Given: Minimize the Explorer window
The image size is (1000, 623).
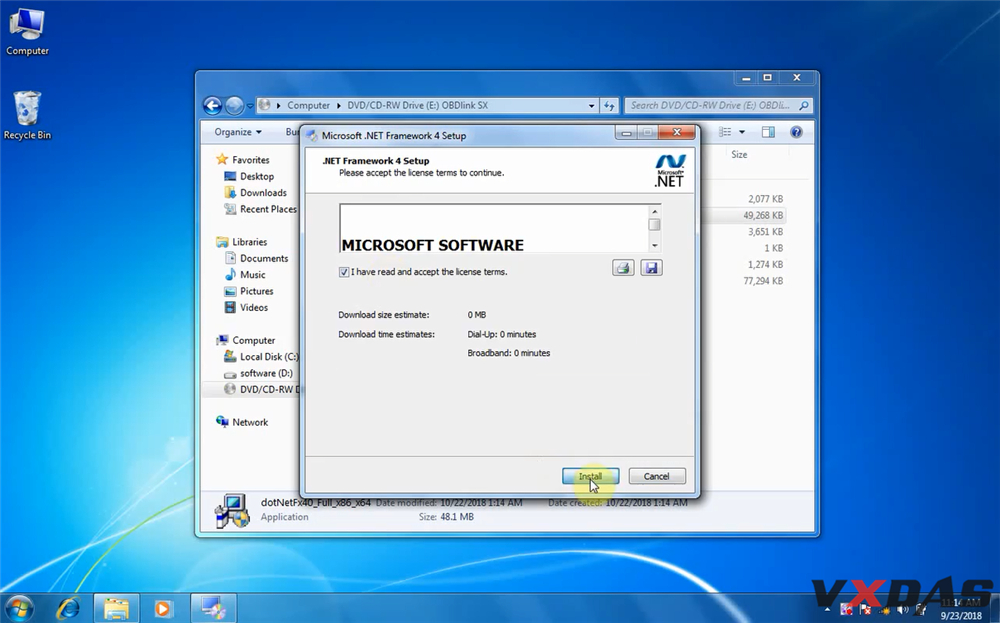Looking at the screenshot, I should [746, 78].
